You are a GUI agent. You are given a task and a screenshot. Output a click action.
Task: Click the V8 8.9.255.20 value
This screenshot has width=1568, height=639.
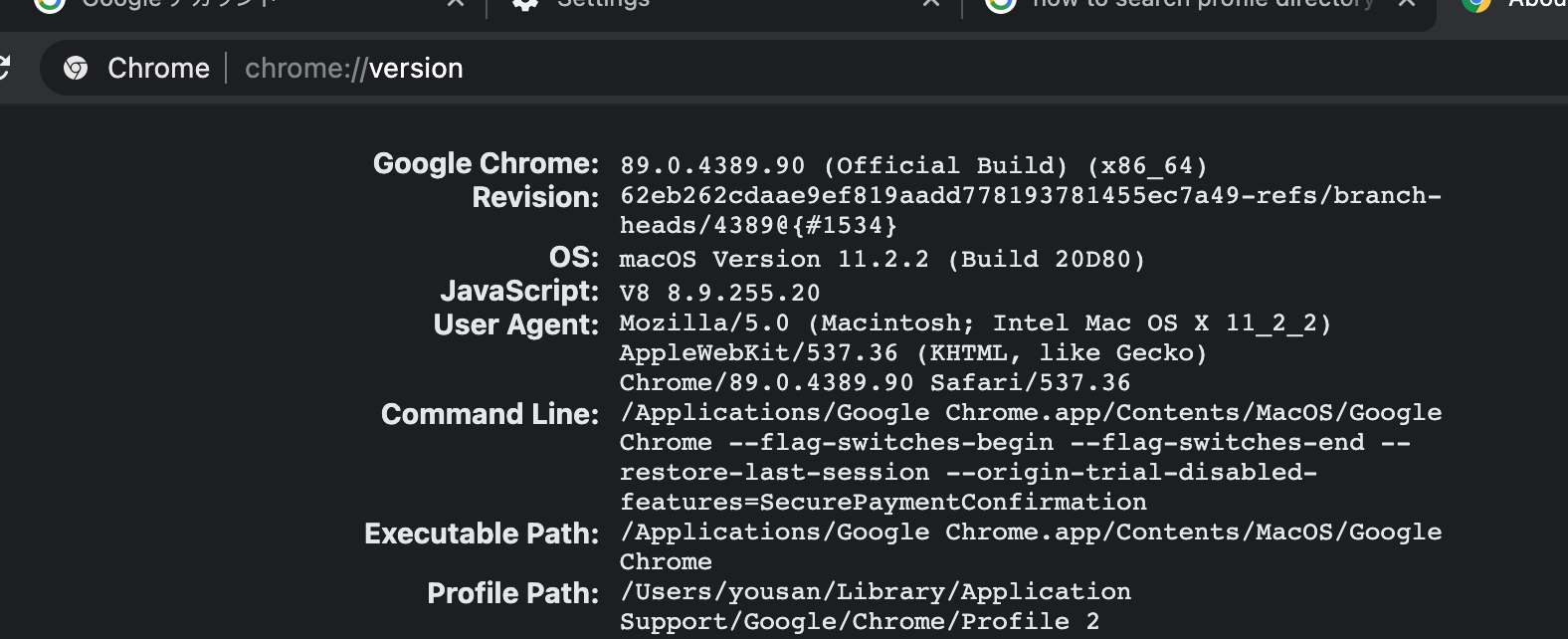pyautogui.click(x=720, y=293)
